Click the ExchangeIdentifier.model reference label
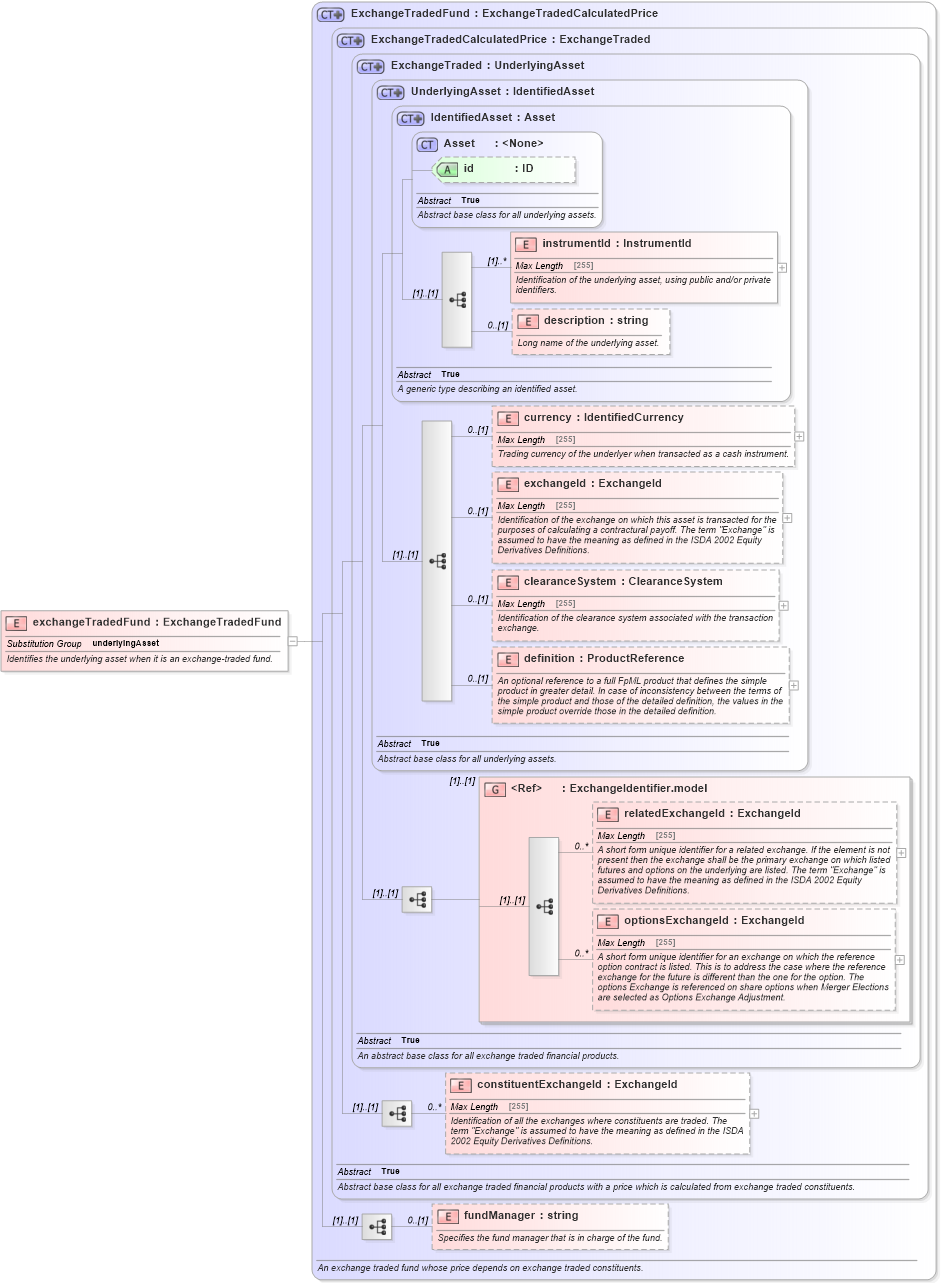The image size is (941, 1283). coord(609,790)
